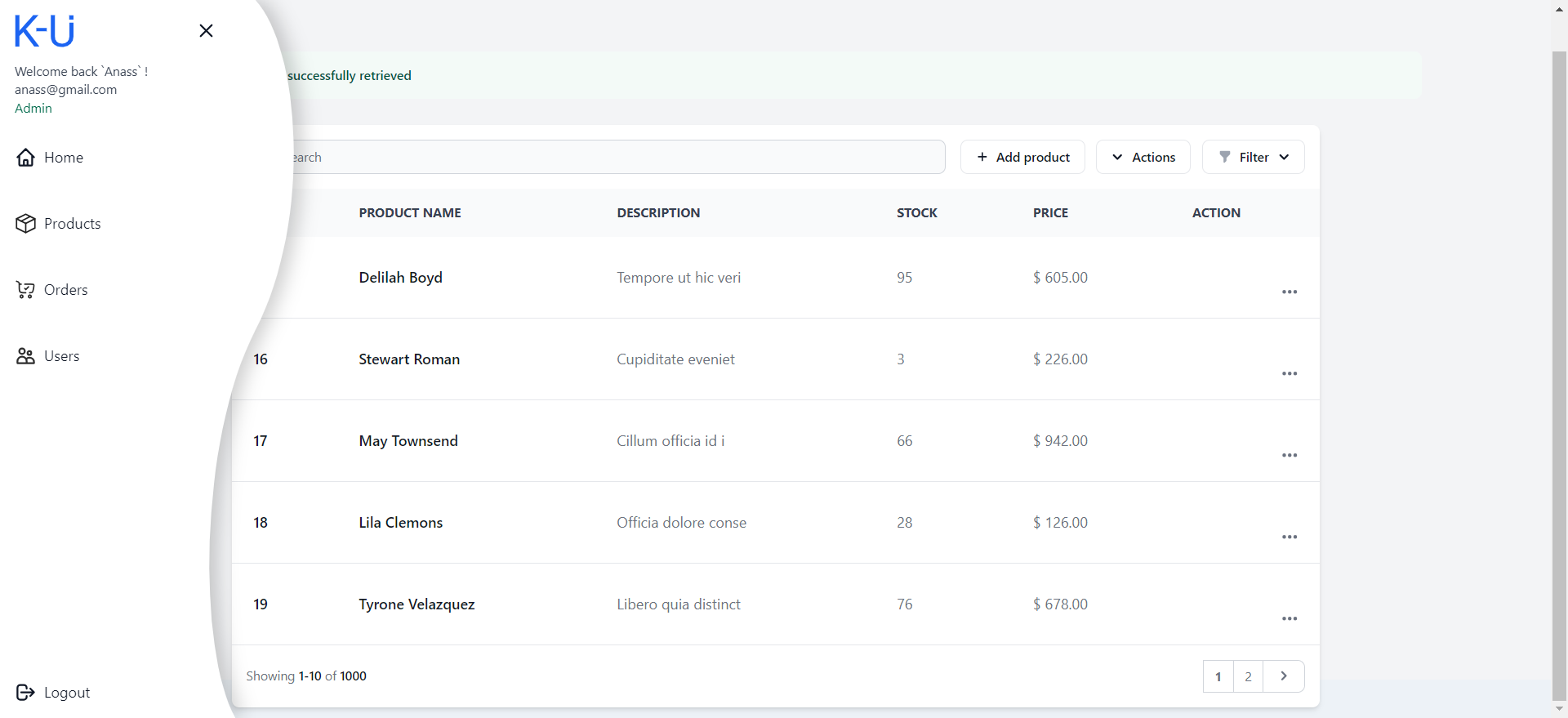Viewport: 1568px width, 718px height.
Task: Click the Products box icon
Action: (x=25, y=224)
